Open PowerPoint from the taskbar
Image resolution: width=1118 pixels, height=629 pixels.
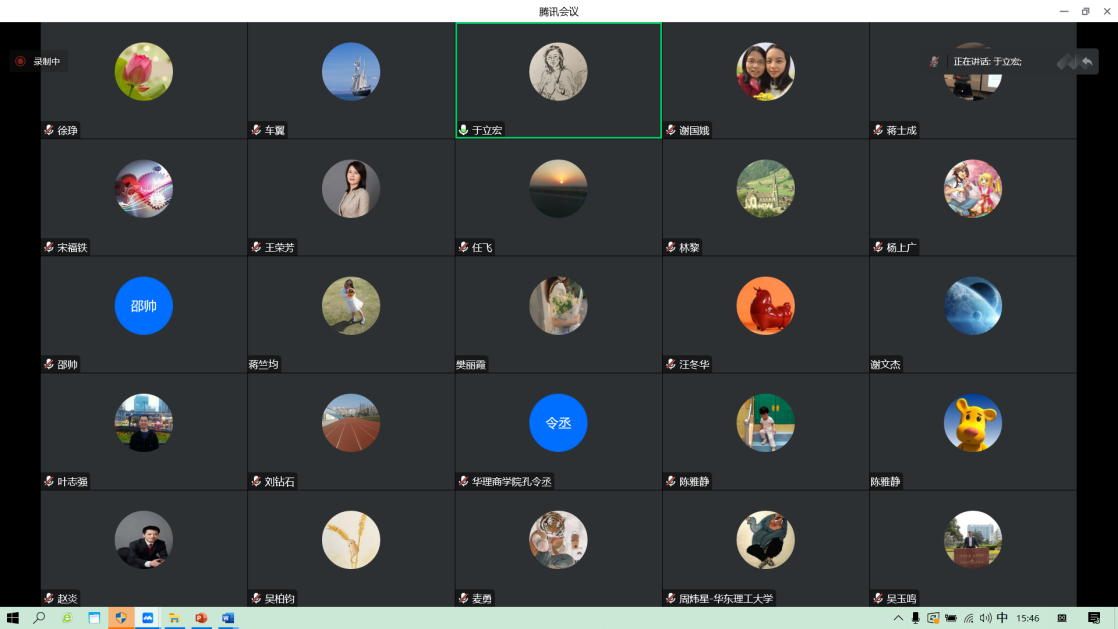201,618
